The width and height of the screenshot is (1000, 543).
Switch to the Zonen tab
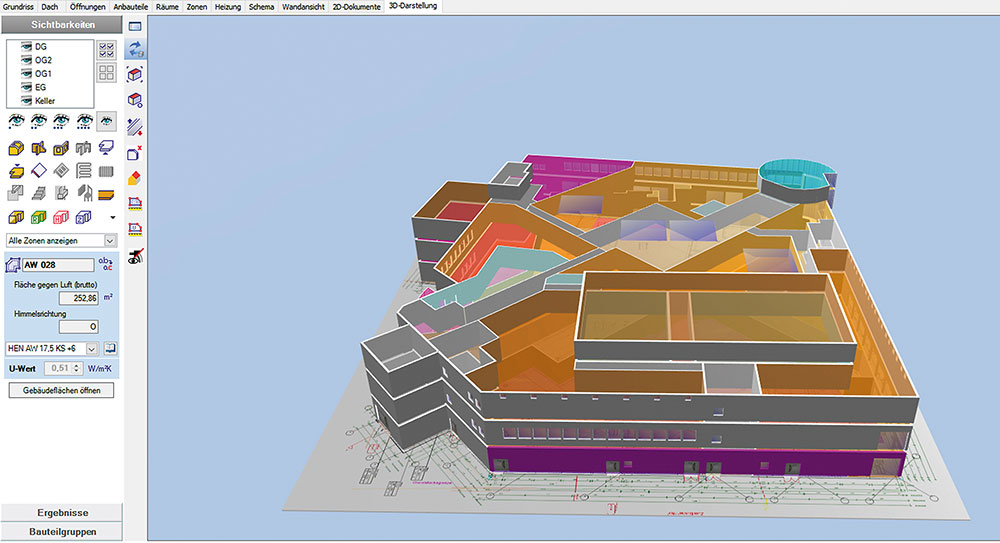(x=197, y=7)
